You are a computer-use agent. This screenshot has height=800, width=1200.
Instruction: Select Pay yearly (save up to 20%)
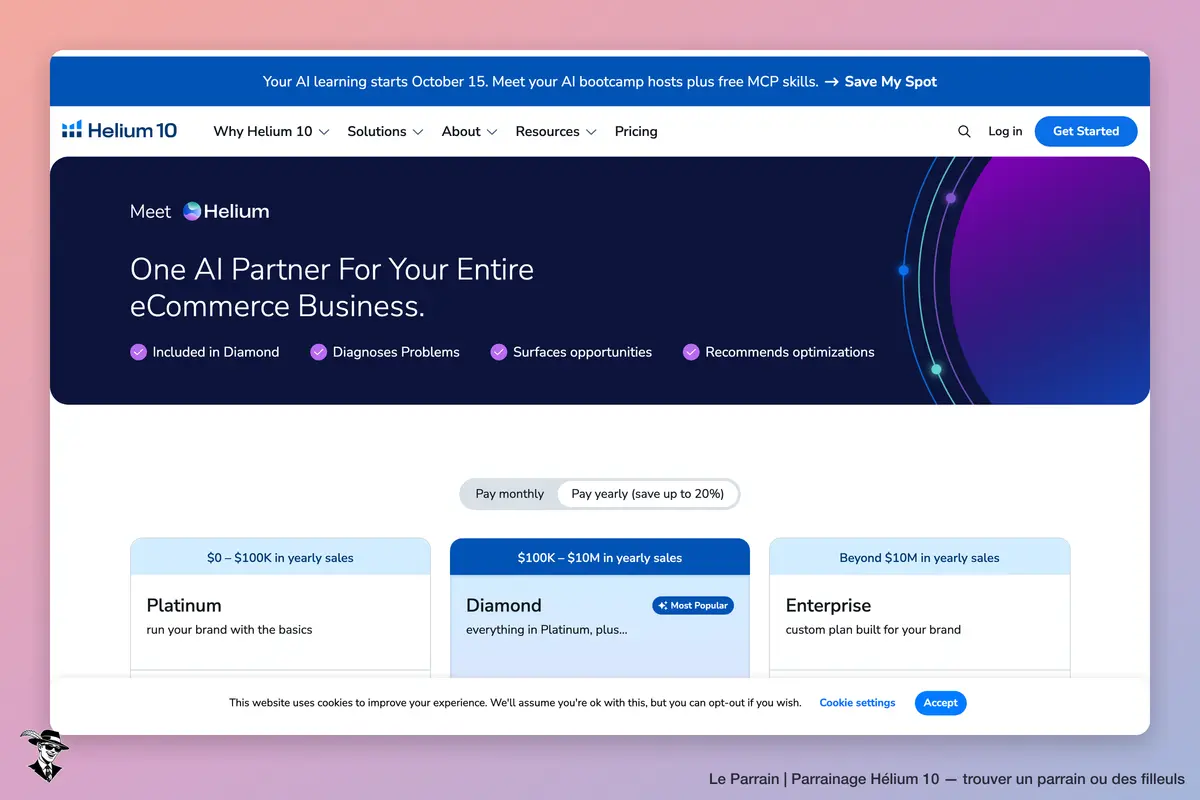click(648, 494)
